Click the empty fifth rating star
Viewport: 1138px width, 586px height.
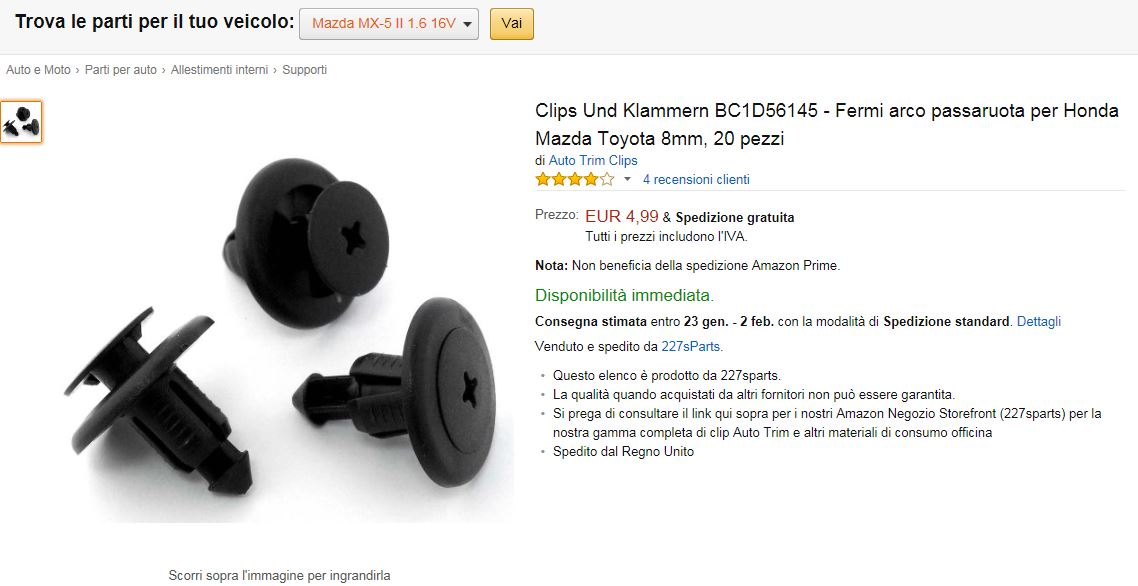click(x=607, y=179)
